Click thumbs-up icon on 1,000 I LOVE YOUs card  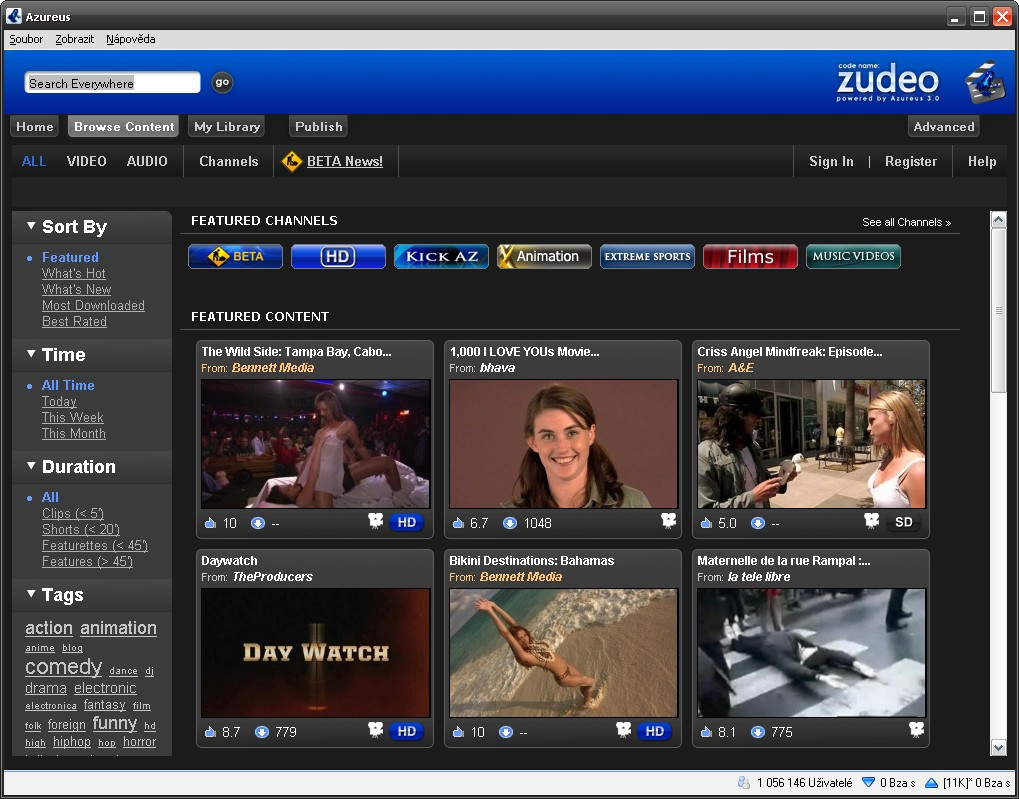point(458,523)
